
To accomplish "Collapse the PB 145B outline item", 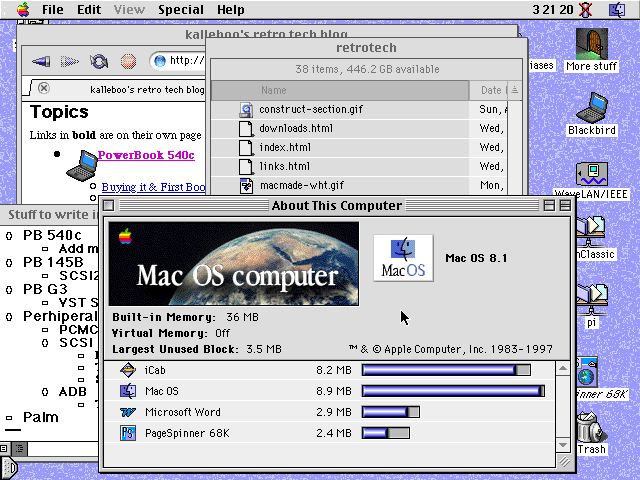I will pos(9,262).
